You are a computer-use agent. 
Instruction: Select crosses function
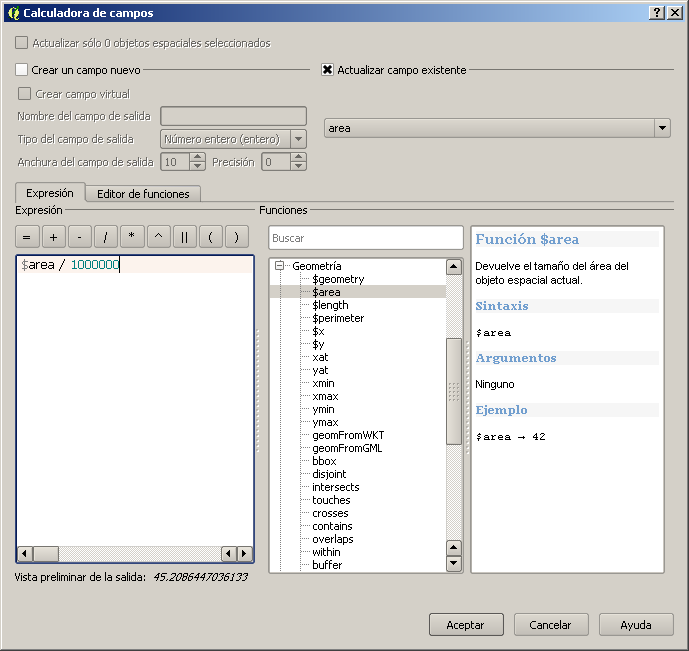click(330, 513)
